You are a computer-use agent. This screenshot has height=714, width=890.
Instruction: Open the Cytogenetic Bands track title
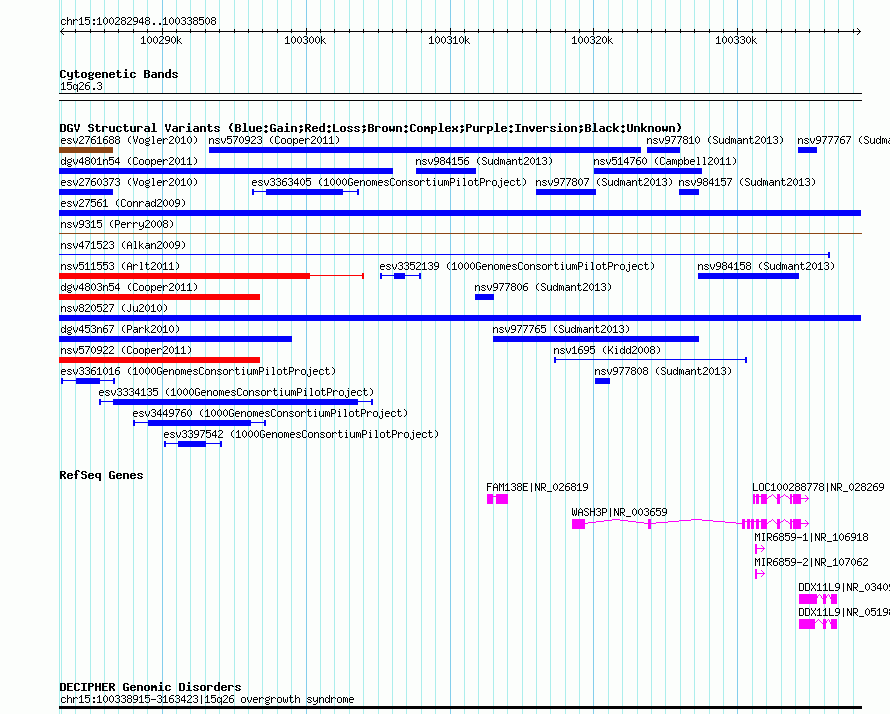(x=119, y=74)
